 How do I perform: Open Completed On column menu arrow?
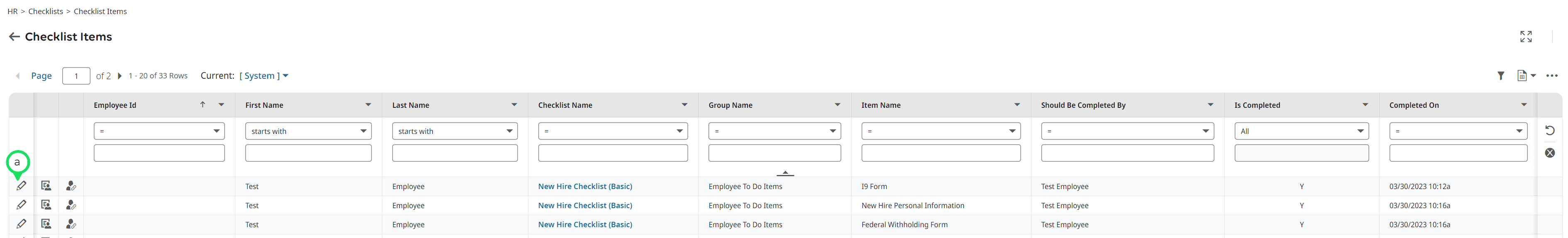point(1524,105)
